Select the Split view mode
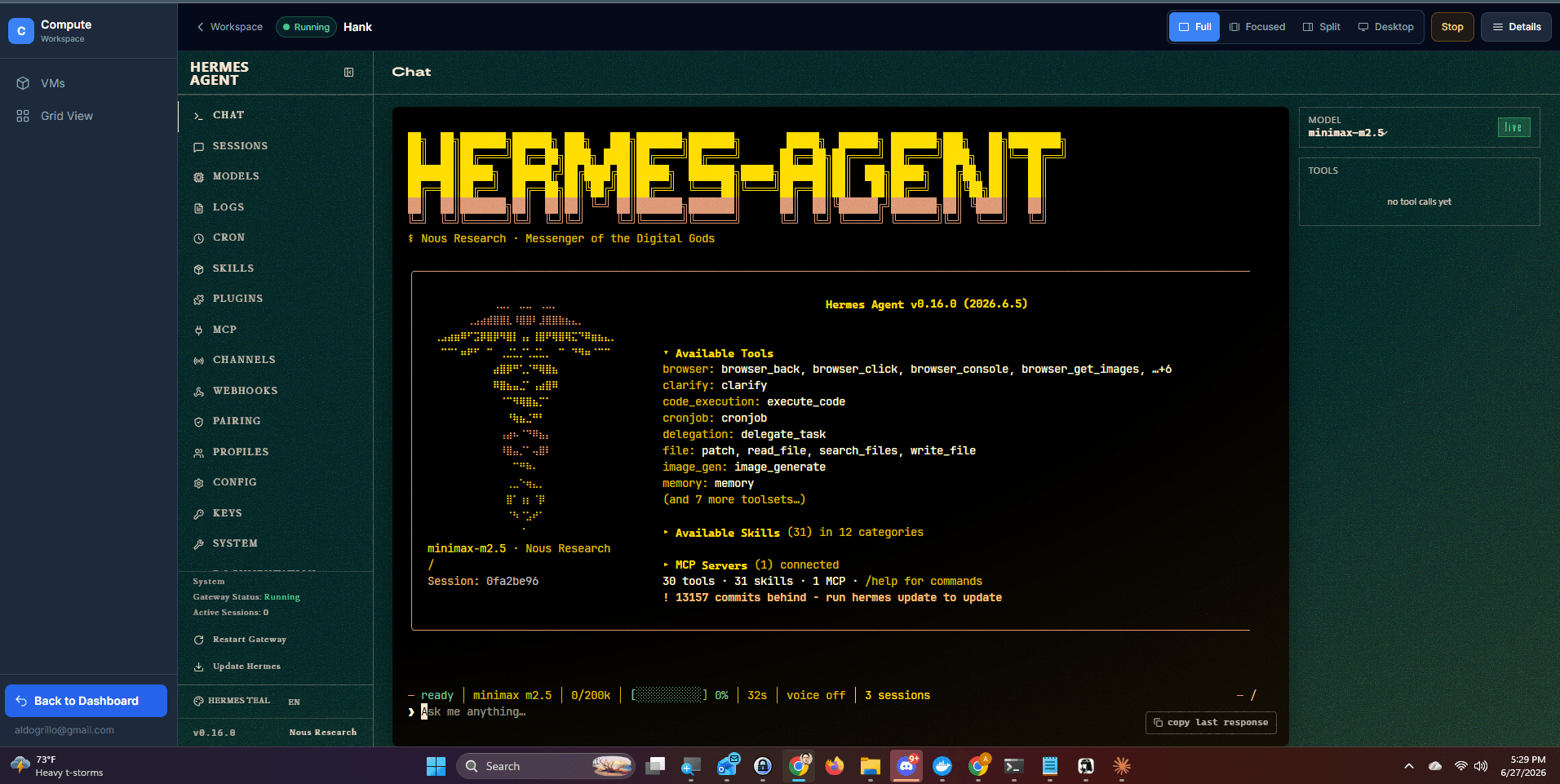Image resolution: width=1560 pixels, height=784 pixels. coord(1322,27)
